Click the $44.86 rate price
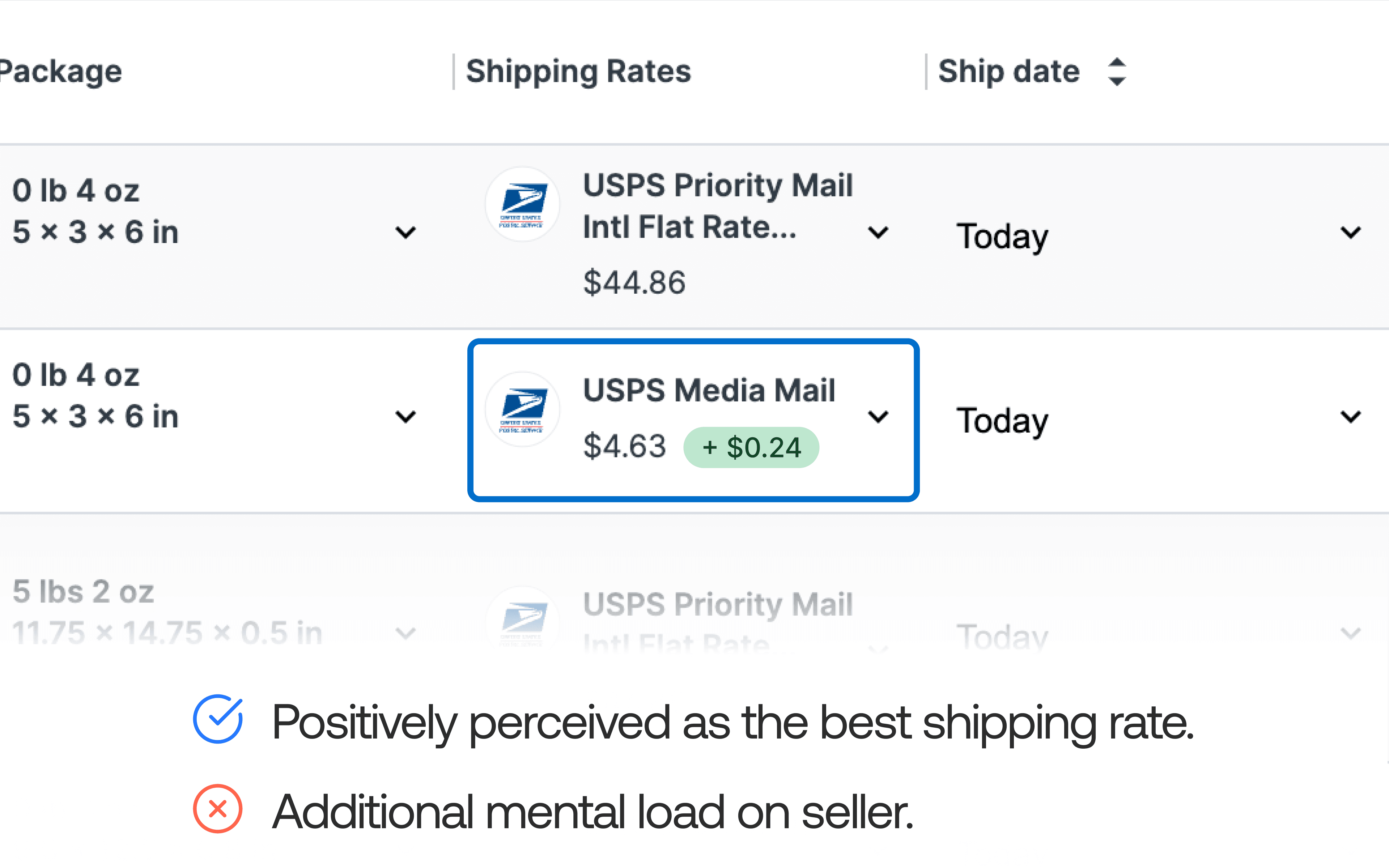Image resolution: width=1389 pixels, height=868 pixels. click(634, 282)
